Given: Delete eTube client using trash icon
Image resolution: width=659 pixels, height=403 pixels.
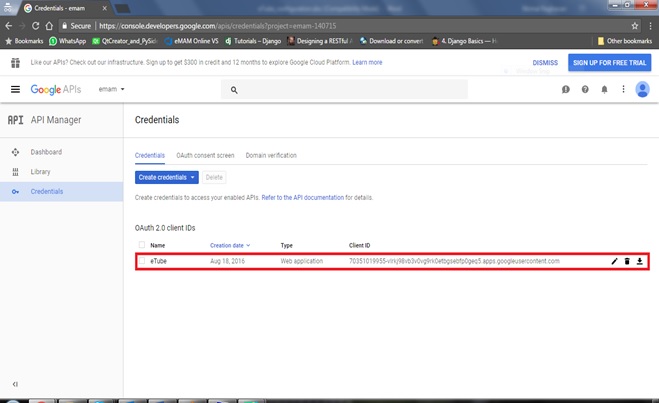Looking at the screenshot, I should [x=627, y=261].
